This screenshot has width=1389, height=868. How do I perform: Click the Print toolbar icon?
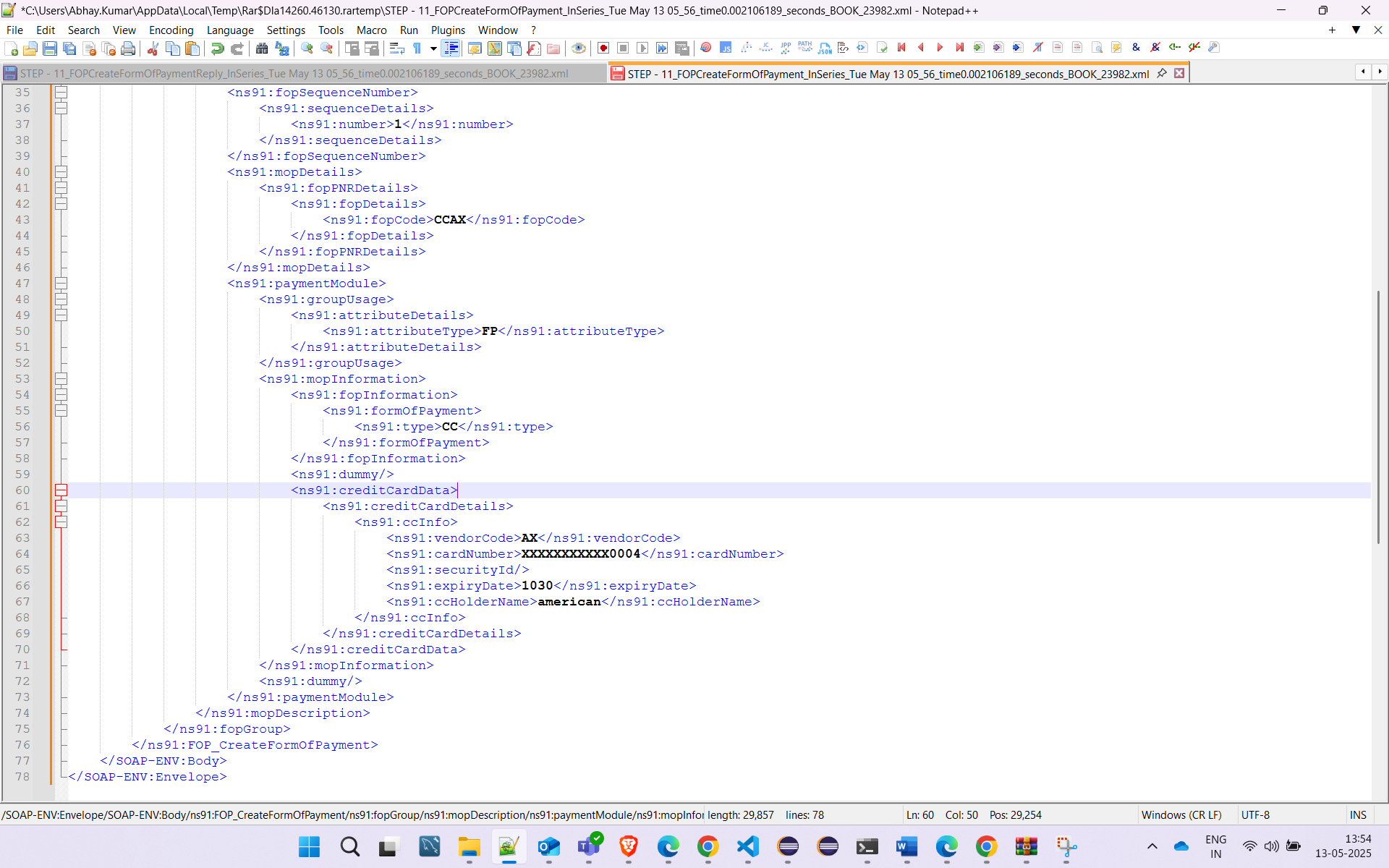tap(128, 48)
